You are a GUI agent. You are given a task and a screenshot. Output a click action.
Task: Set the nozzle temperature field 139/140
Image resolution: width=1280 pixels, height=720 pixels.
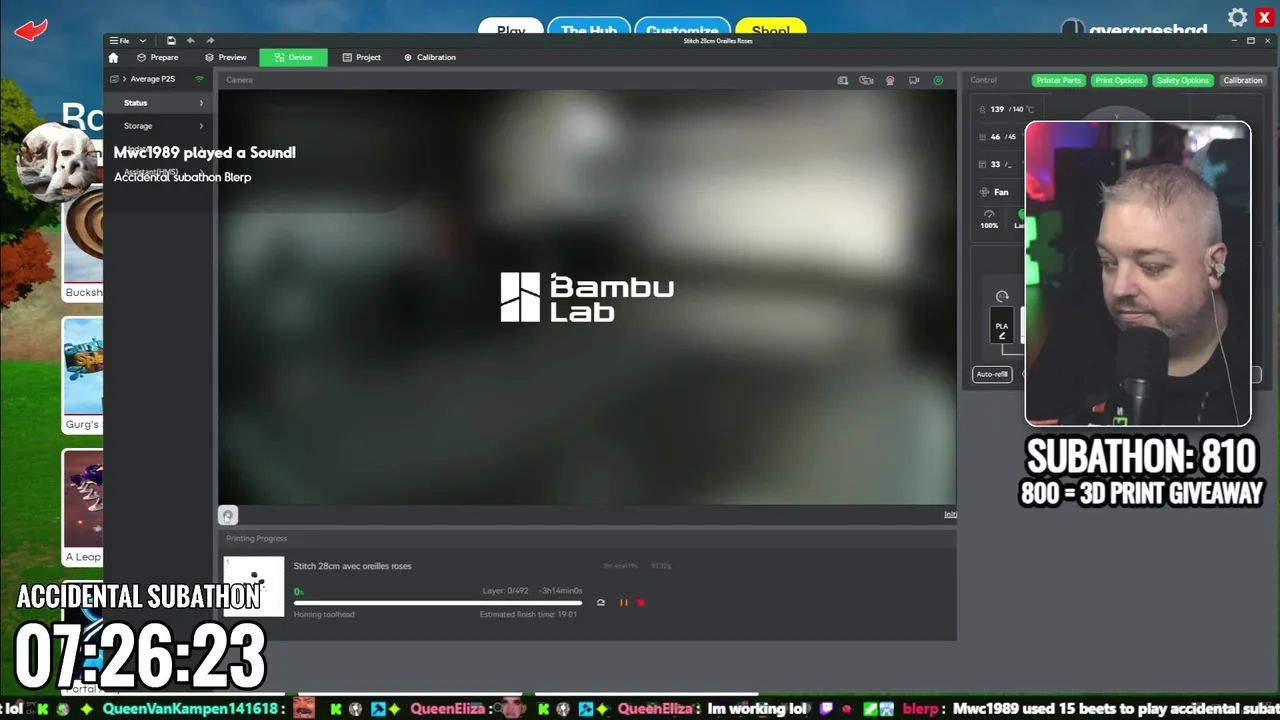1008,109
